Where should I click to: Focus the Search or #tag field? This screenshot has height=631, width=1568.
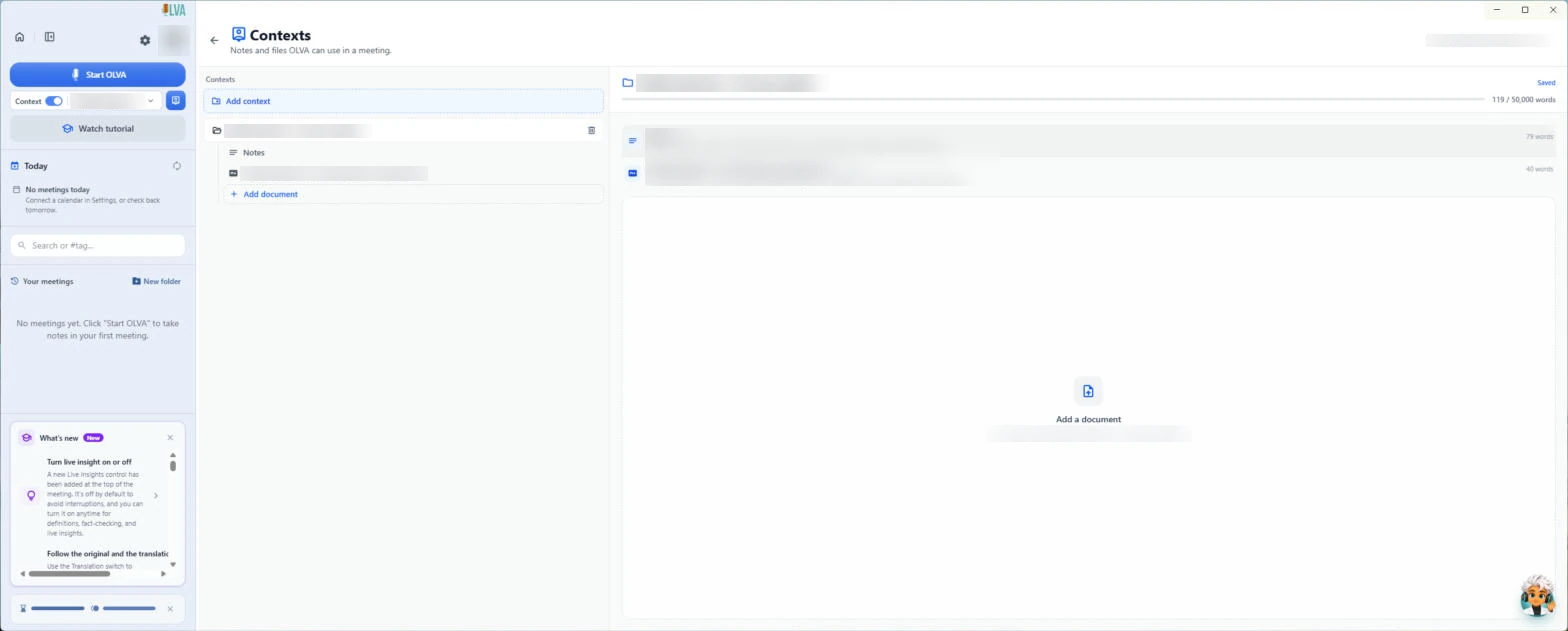click(x=98, y=245)
